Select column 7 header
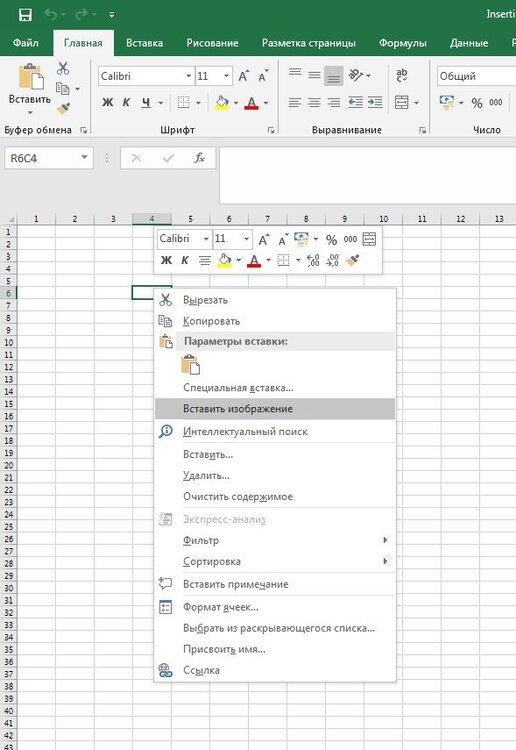Screen dimensions: 516x750 point(267,219)
